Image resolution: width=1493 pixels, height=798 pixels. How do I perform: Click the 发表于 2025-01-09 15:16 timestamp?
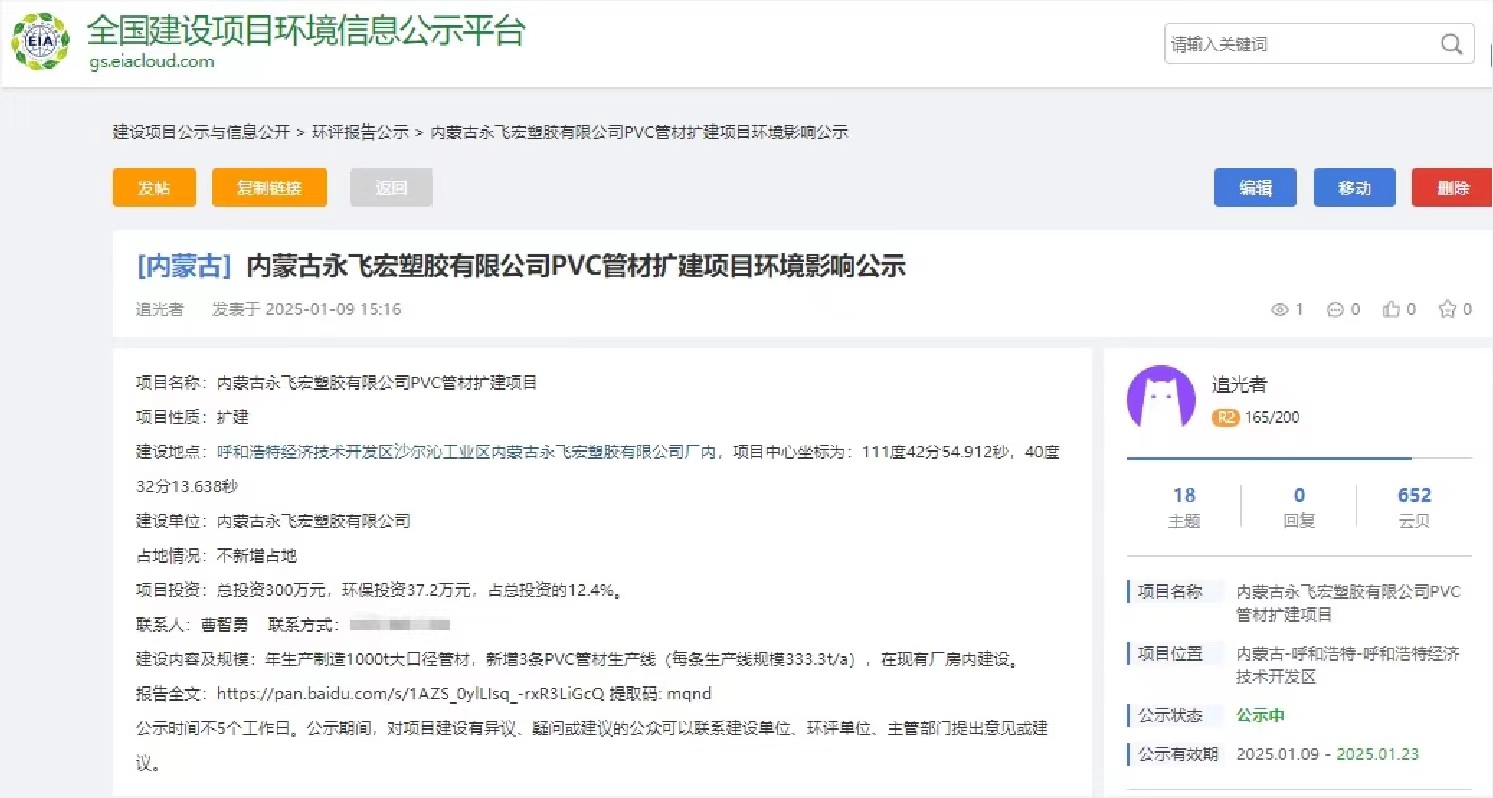click(307, 310)
